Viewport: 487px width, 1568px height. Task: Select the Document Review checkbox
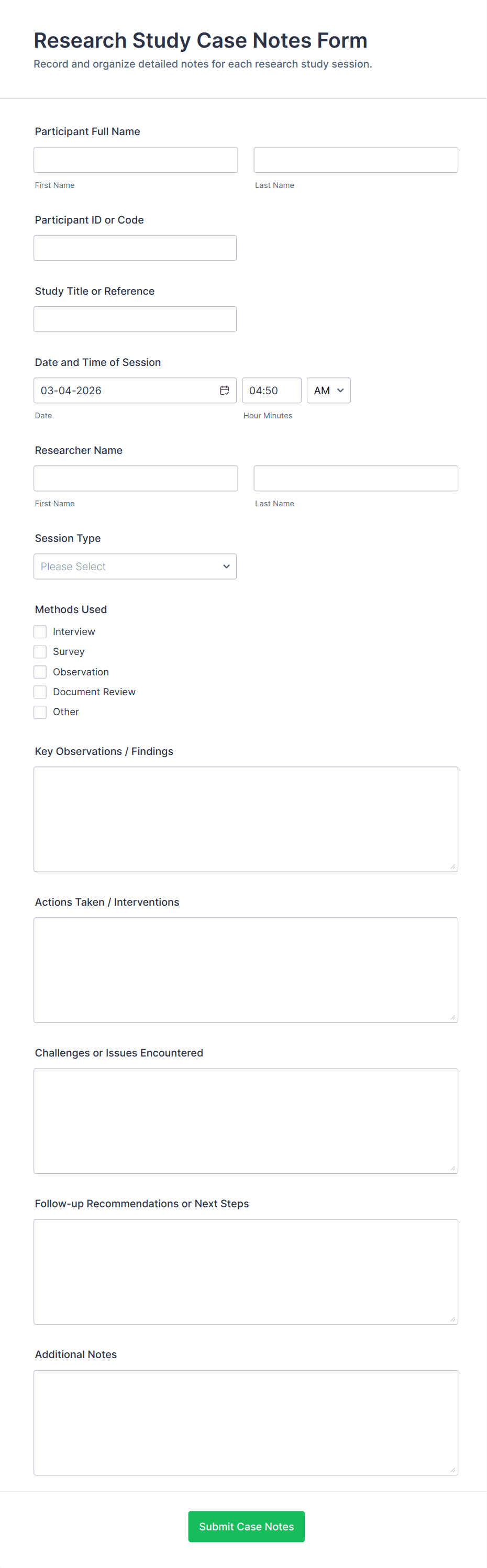(40, 692)
